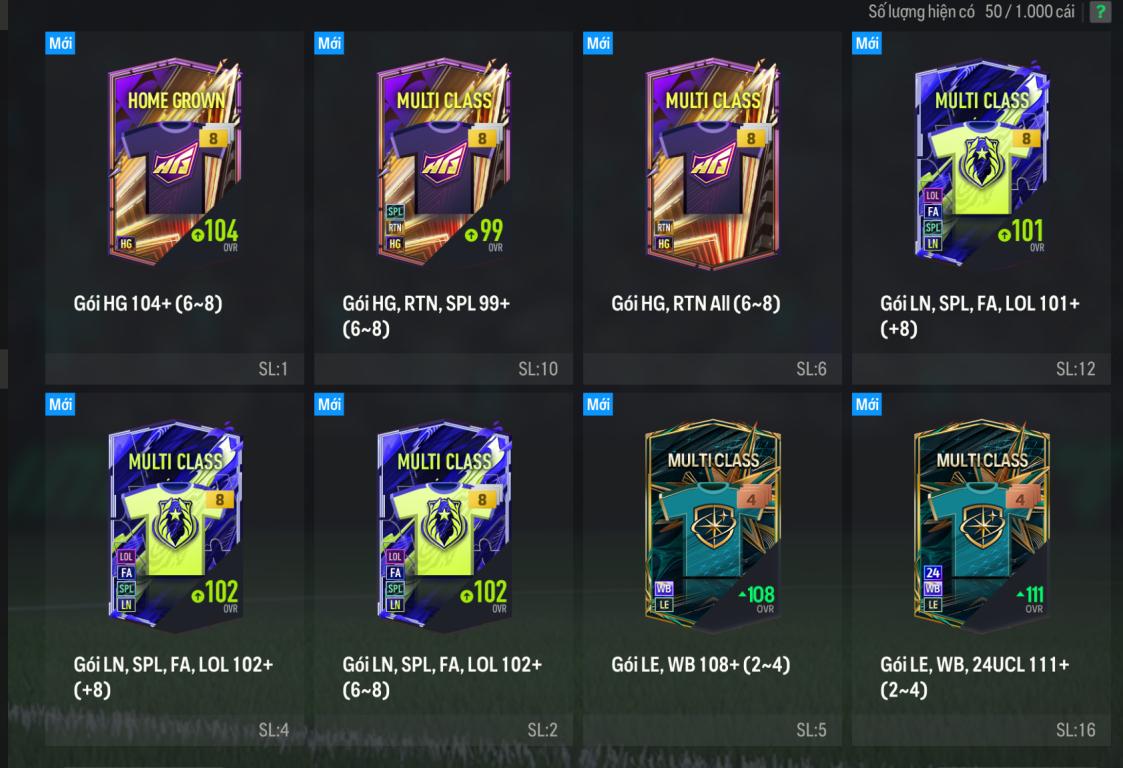Click the Số lượng hiện có 50/1.000 counter
The image size is (1123, 768).
click(971, 11)
